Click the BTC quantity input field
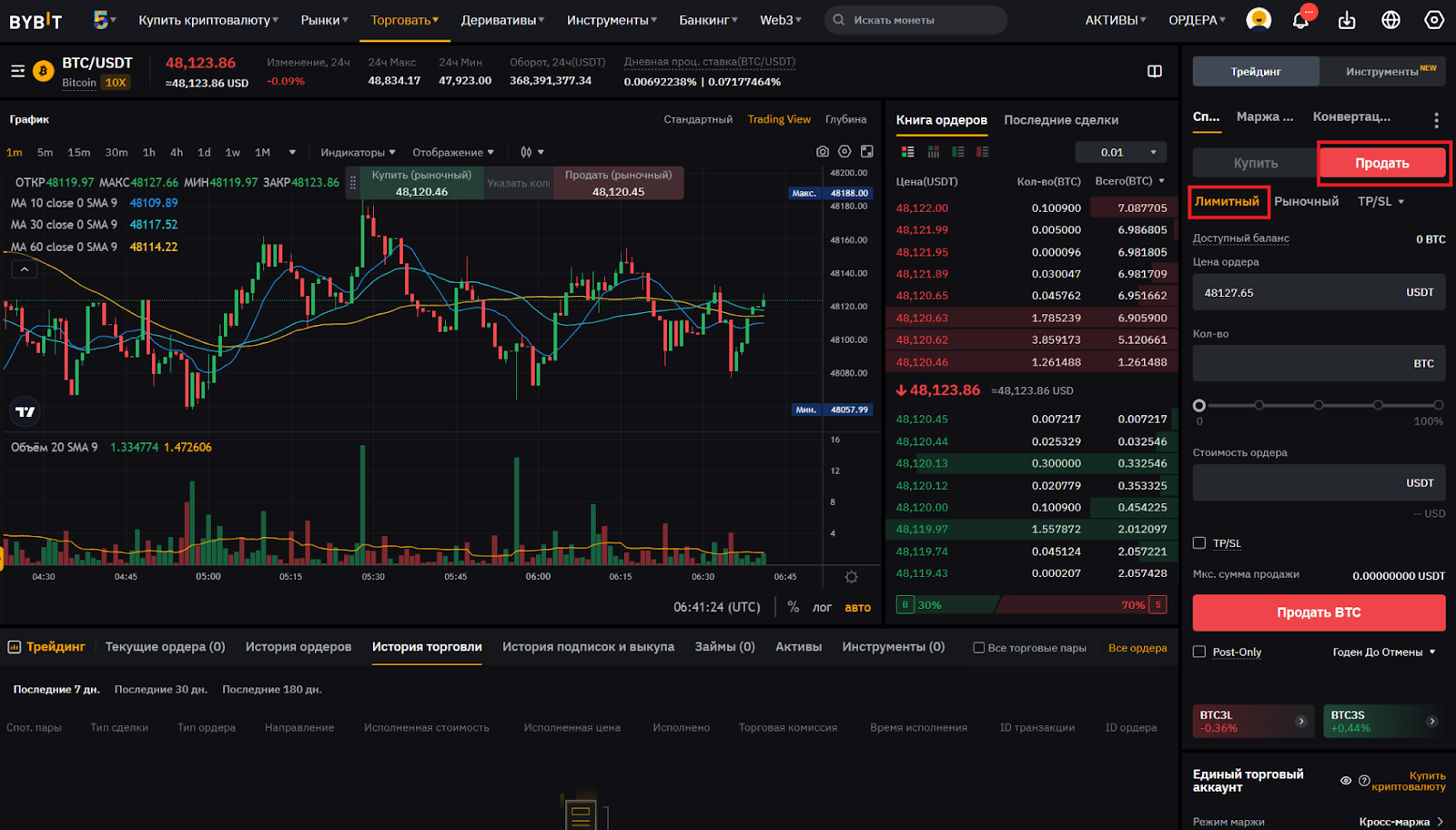Viewport: 1456px width, 830px height. pos(1319,363)
